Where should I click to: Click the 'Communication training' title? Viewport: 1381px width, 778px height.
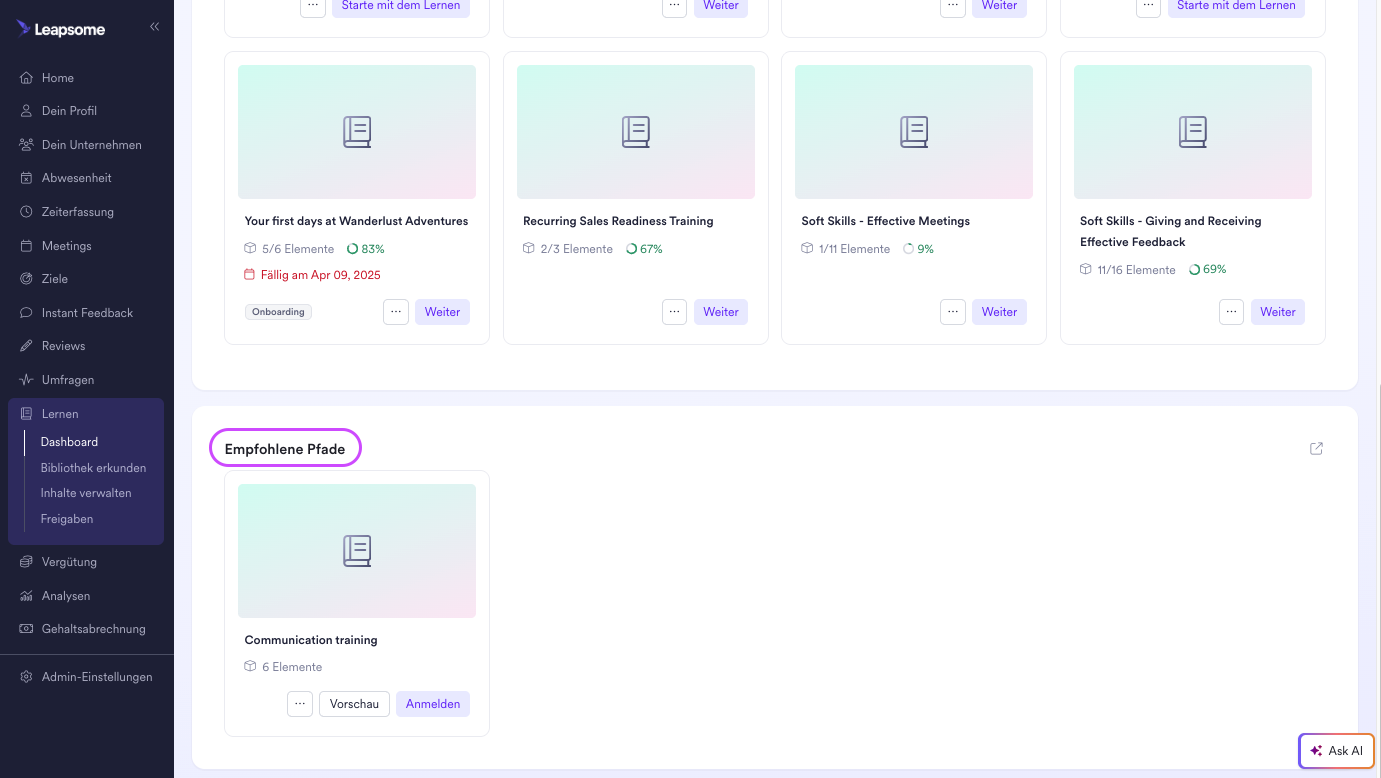click(311, 640)
